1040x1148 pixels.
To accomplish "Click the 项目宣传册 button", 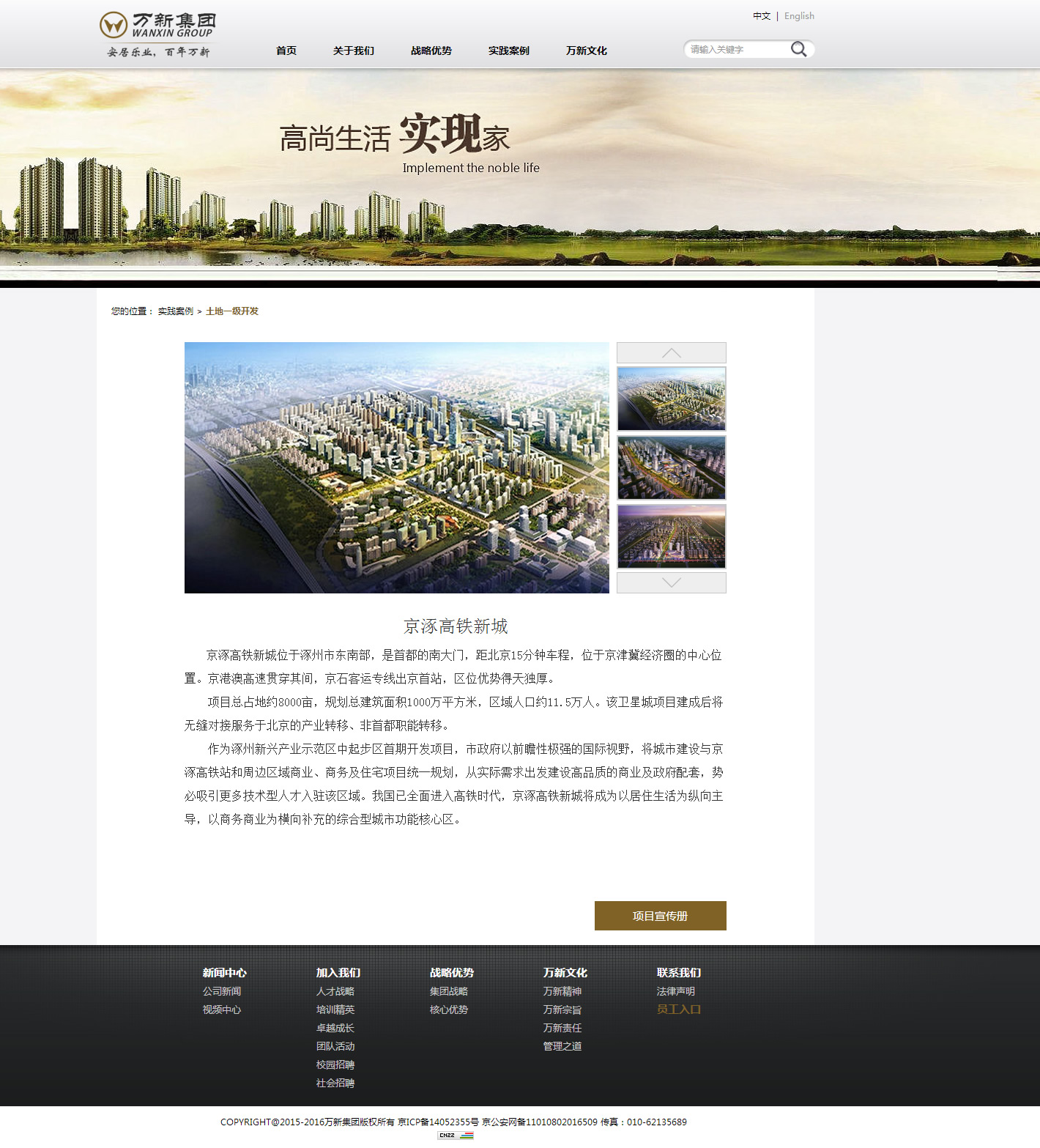I will pos(661,916).
